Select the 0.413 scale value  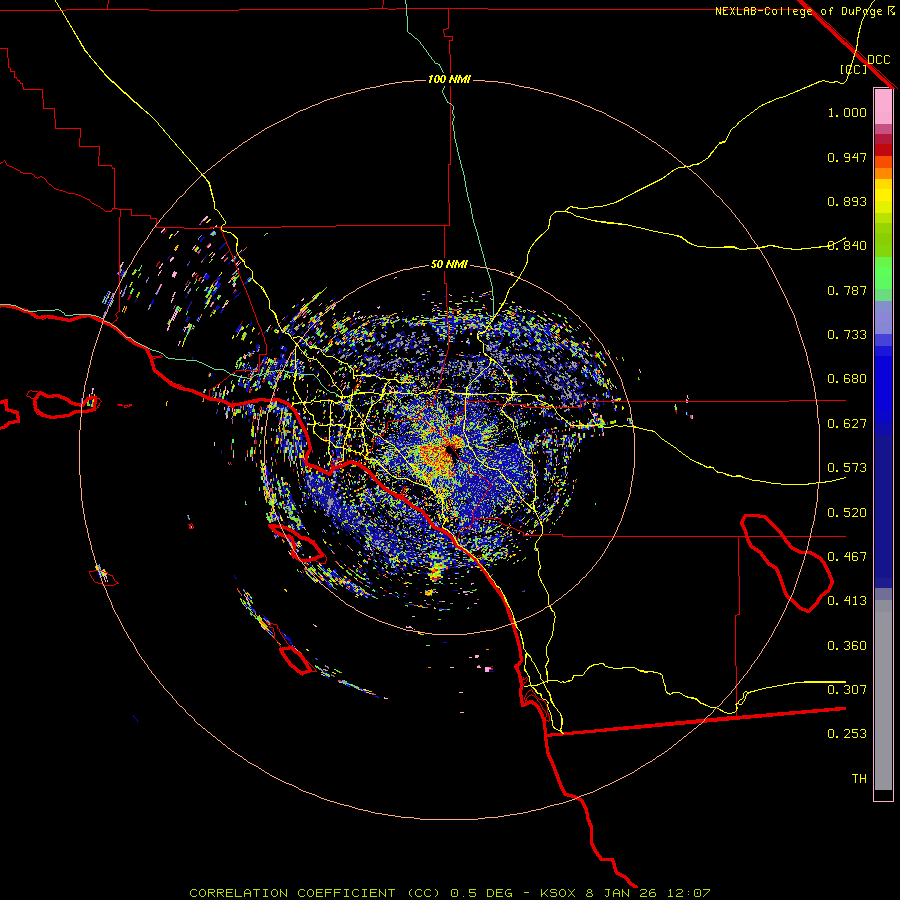pyautogui.click(x=847, y=601)
